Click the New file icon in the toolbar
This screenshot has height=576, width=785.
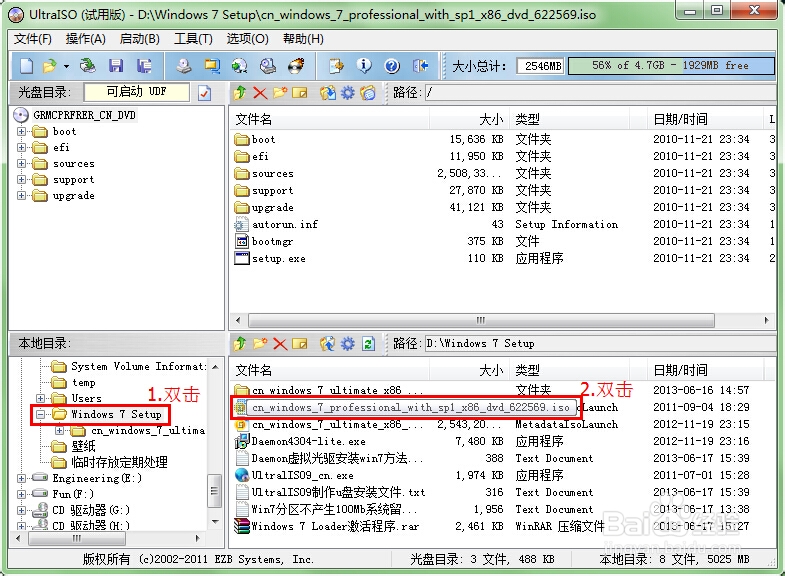26,66
